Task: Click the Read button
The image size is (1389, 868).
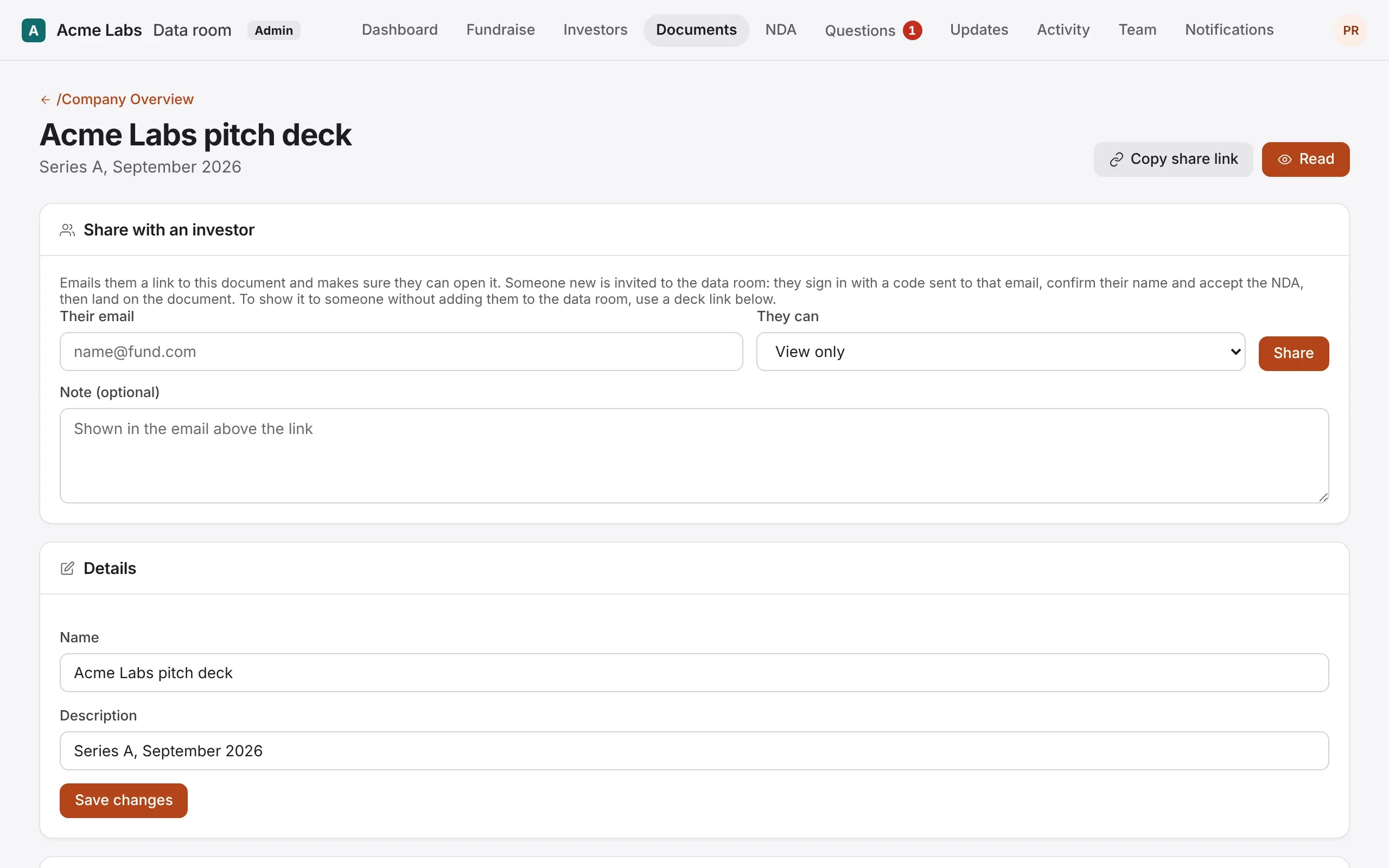Action: pyautogui.click(x=1305, y=159)
